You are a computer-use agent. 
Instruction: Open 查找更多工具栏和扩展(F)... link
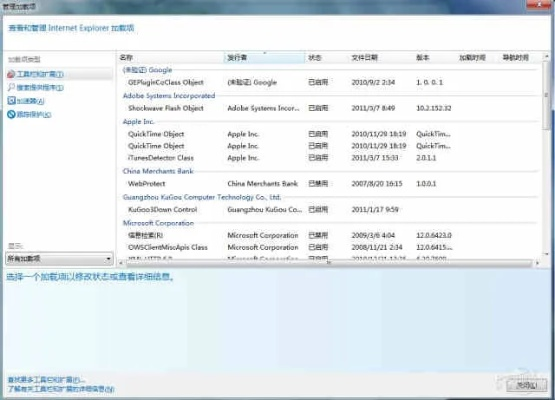coord(46,380)
